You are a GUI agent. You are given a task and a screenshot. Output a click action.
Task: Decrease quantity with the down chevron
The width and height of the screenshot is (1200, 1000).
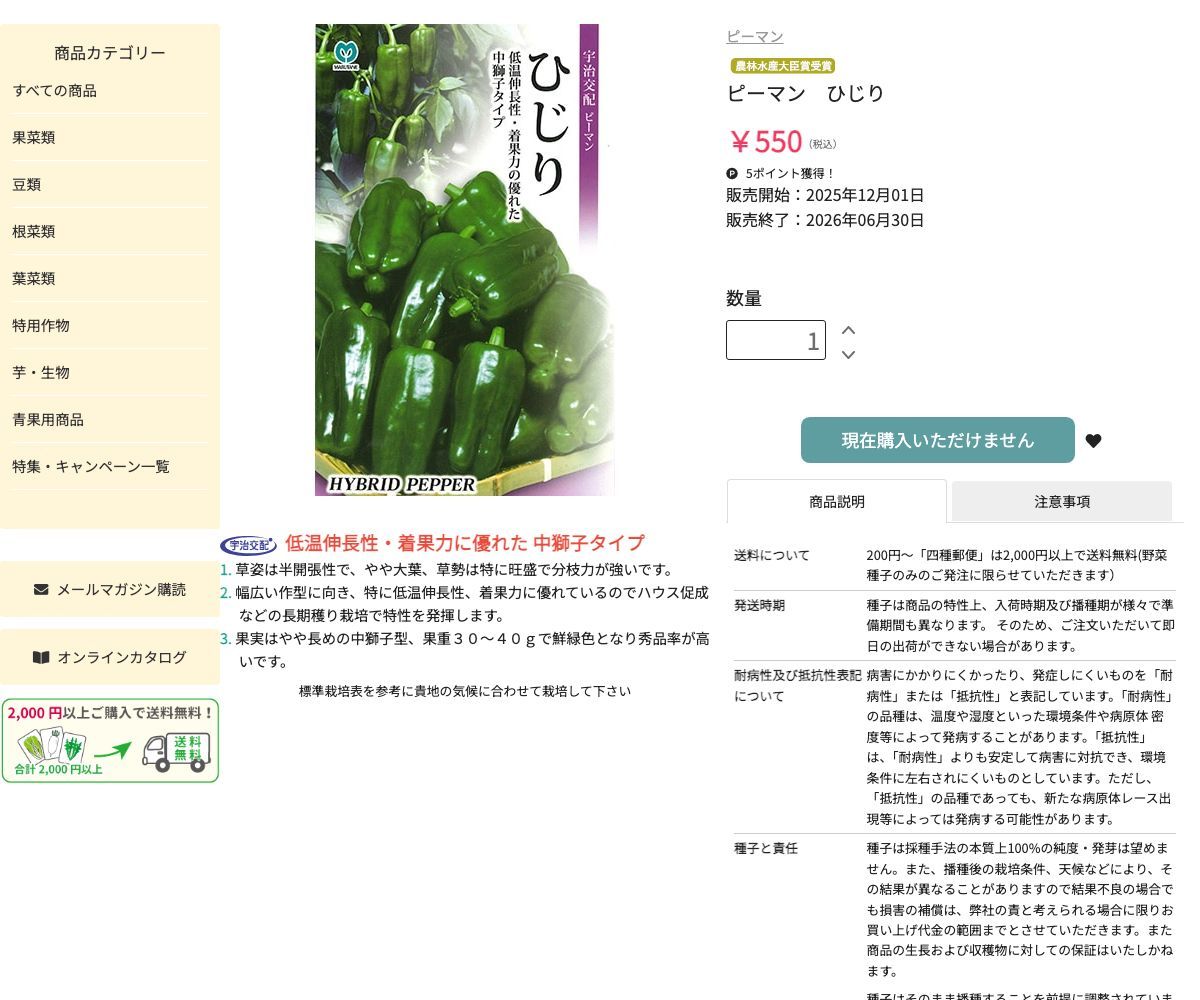coord(848,354)
